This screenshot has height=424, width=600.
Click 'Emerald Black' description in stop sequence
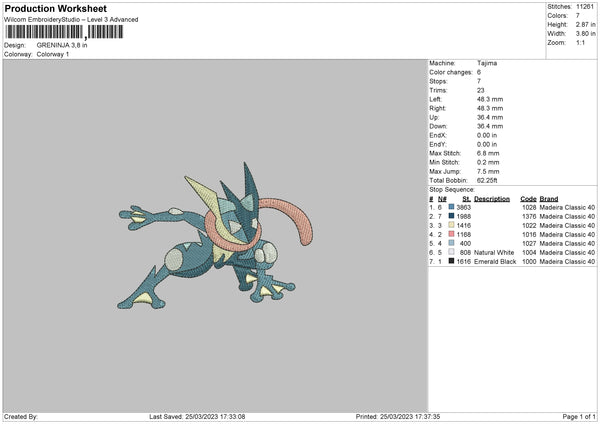pos(495,261)
